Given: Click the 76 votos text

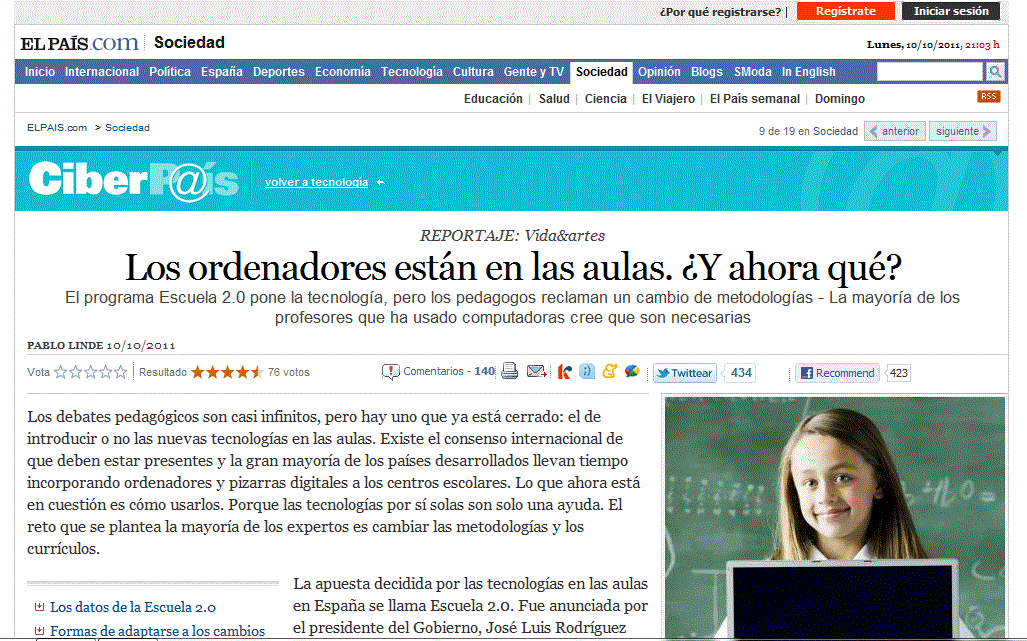Looking at the screenshot, I should point(289,372).
